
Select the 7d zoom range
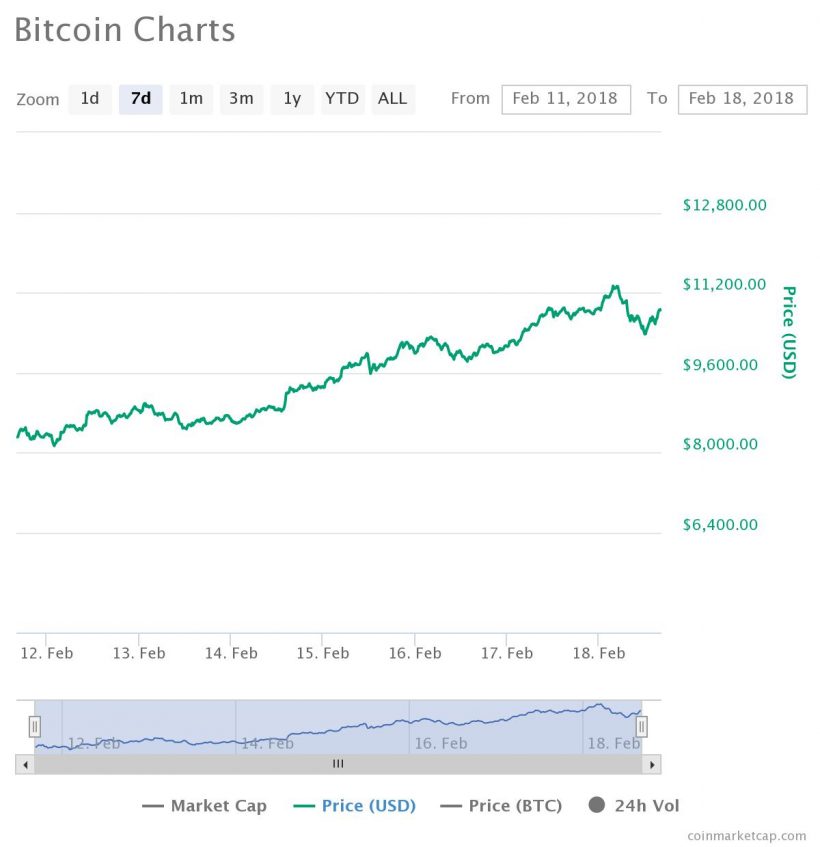(x=141, y=99)
